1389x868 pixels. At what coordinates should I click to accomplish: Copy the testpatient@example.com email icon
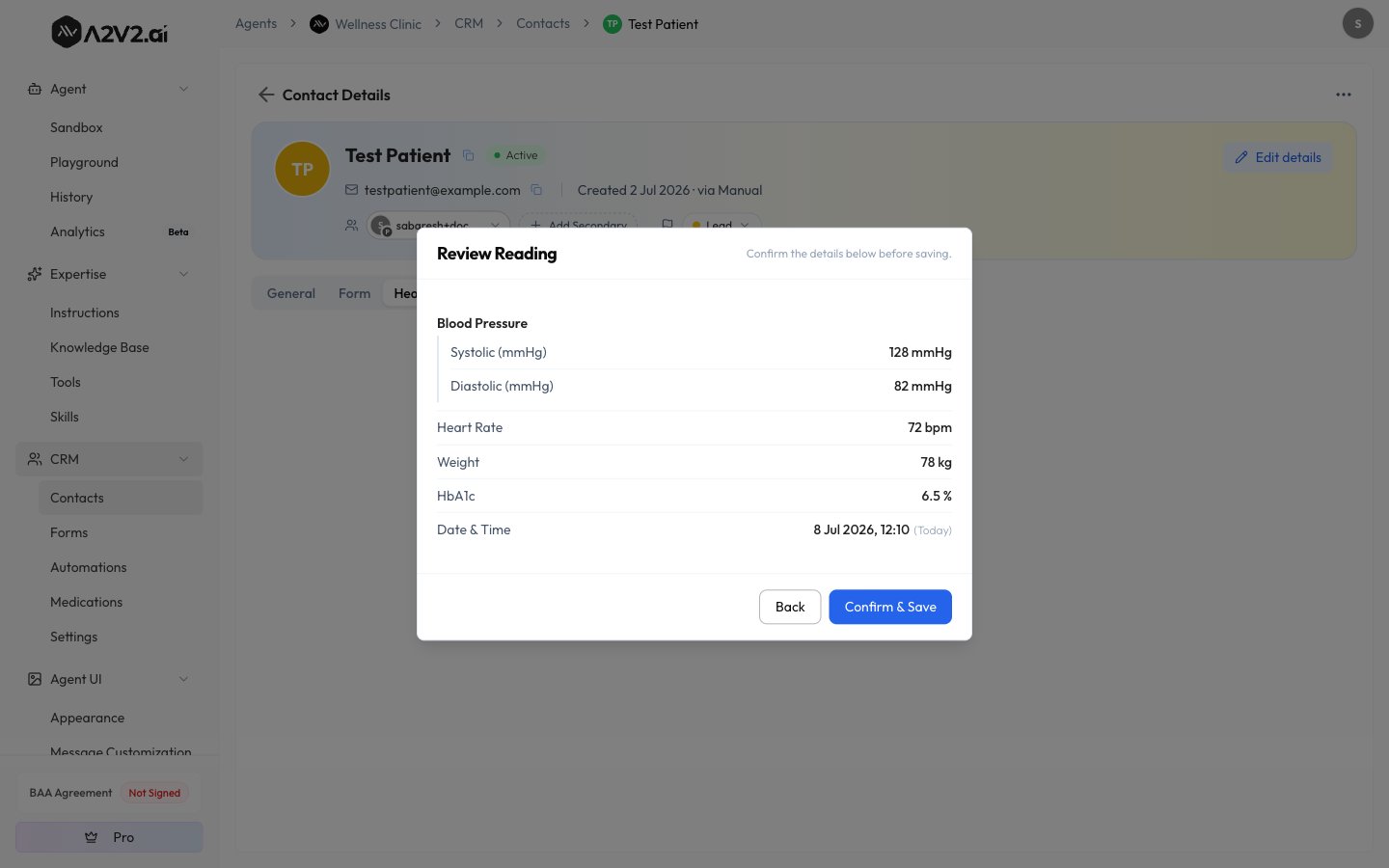[x=536, y=190]
